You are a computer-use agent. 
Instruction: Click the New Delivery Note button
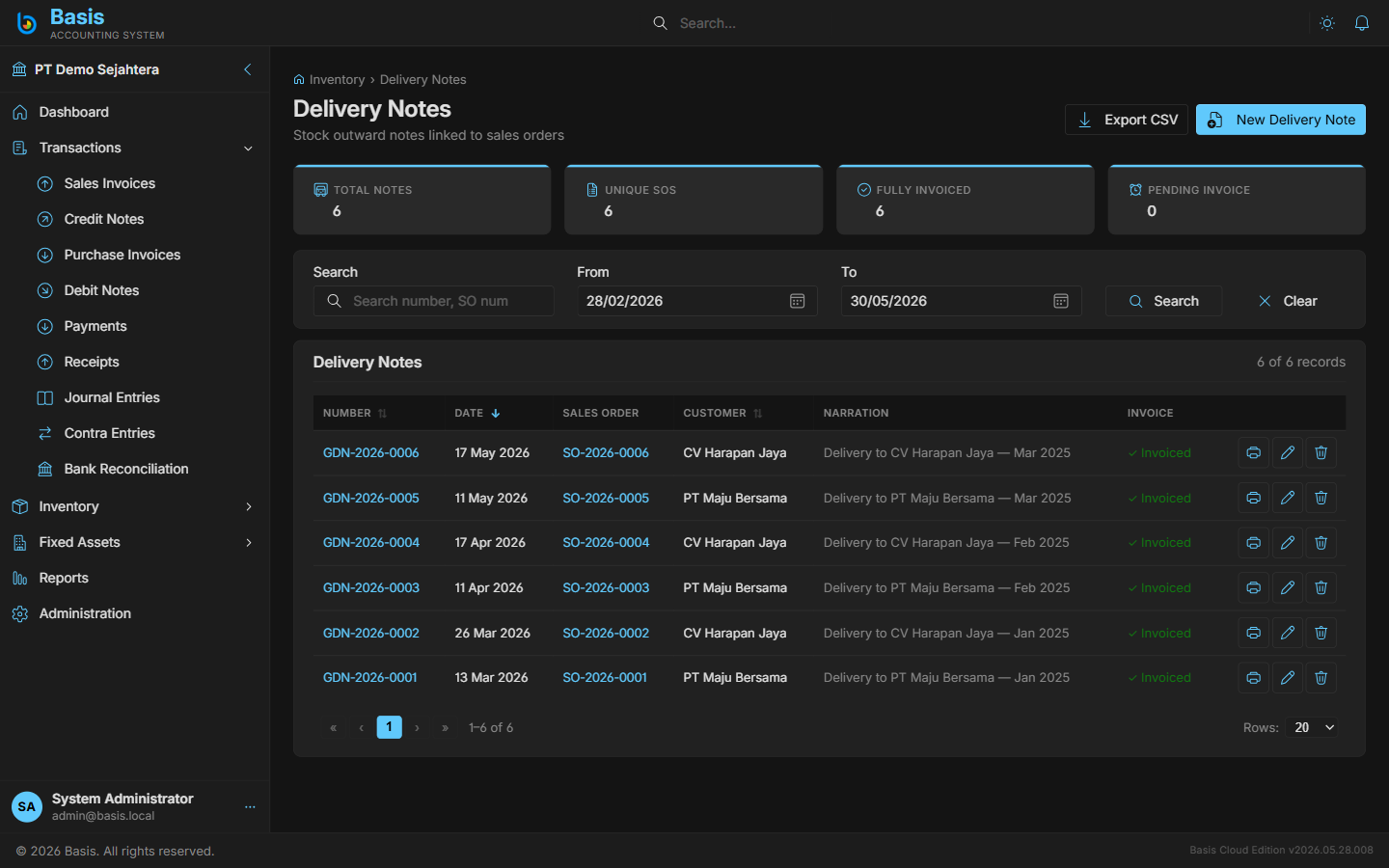tap(1280, 120)
